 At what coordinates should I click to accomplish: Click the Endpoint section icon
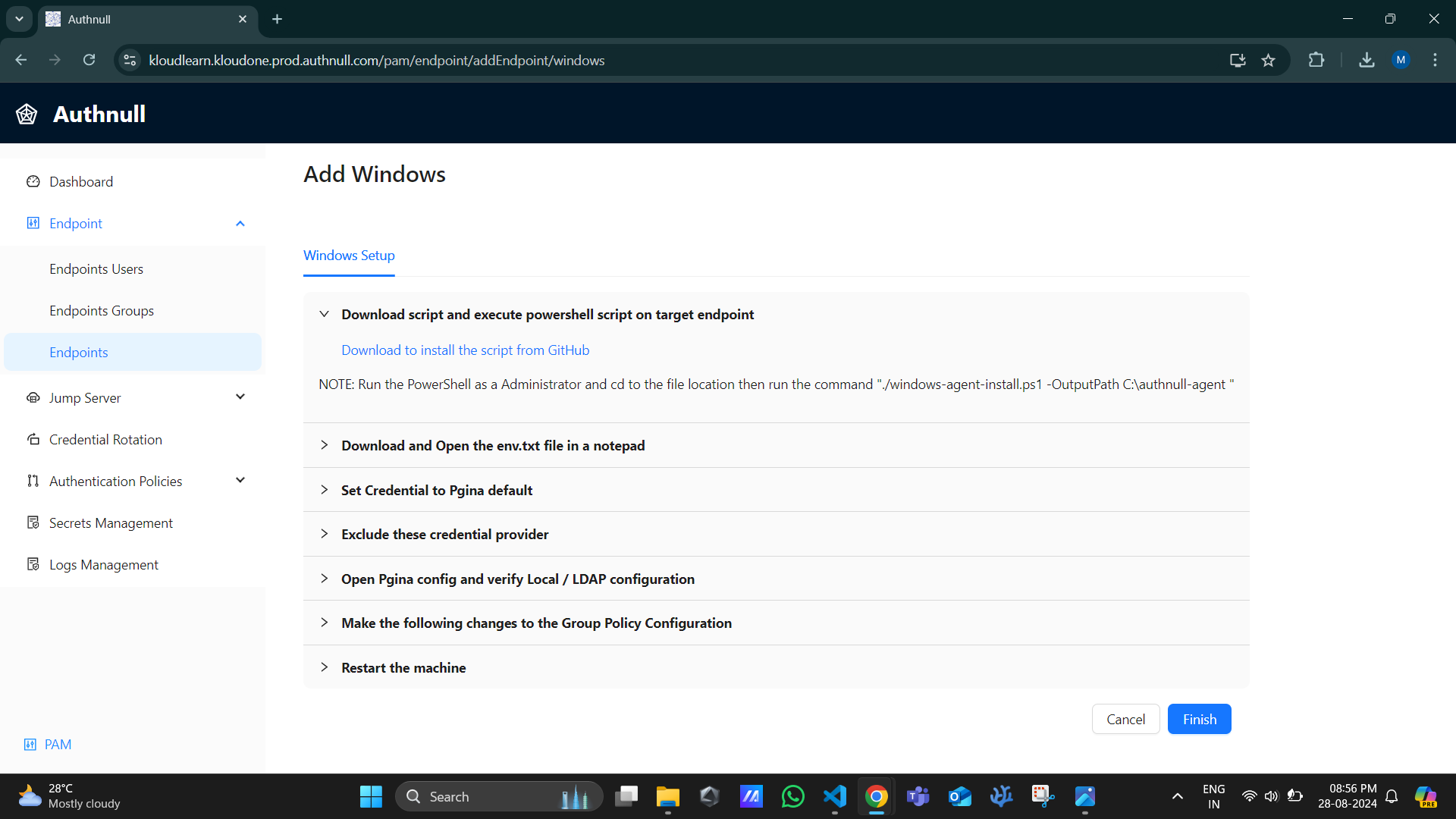click(x=33, y=223)
